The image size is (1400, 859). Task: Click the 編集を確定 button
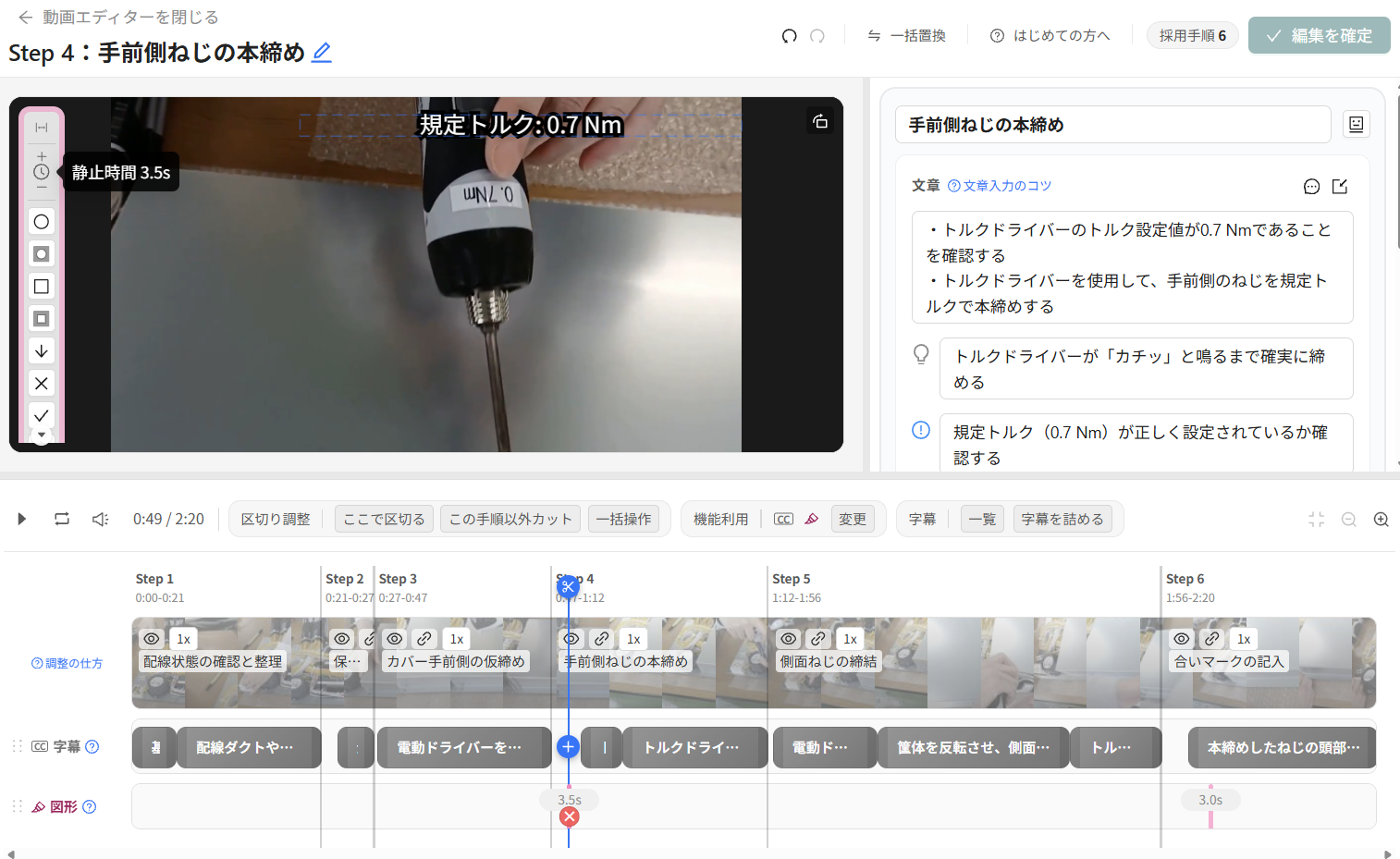coord(1320,36)
